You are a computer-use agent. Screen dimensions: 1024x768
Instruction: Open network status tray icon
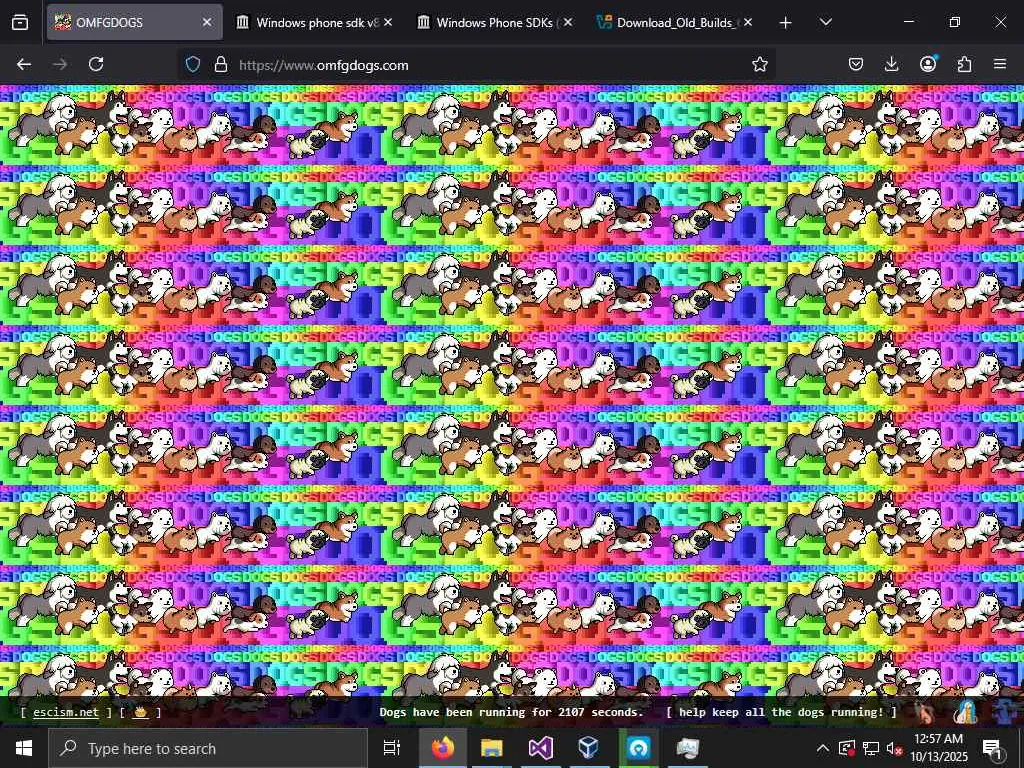tap(871, 748)
